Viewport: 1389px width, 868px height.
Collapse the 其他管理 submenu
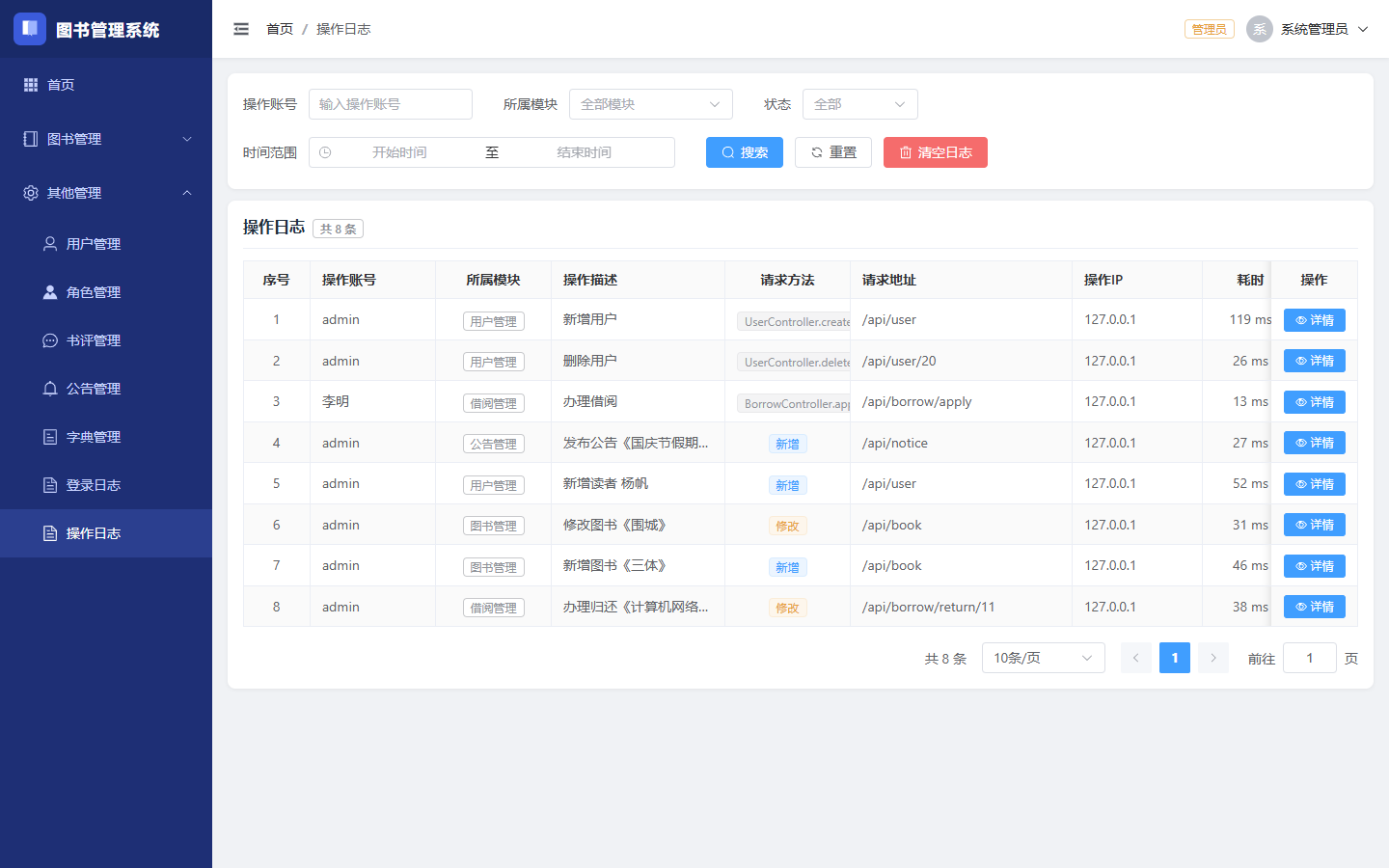click(106, 193)
